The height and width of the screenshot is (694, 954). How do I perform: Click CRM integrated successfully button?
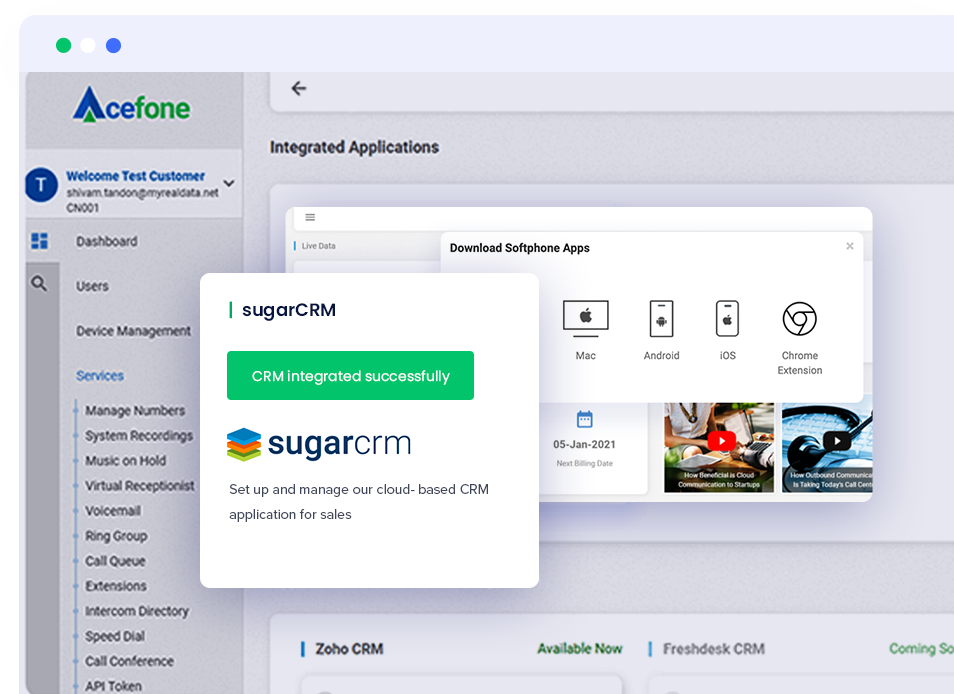tap(350, 375)
